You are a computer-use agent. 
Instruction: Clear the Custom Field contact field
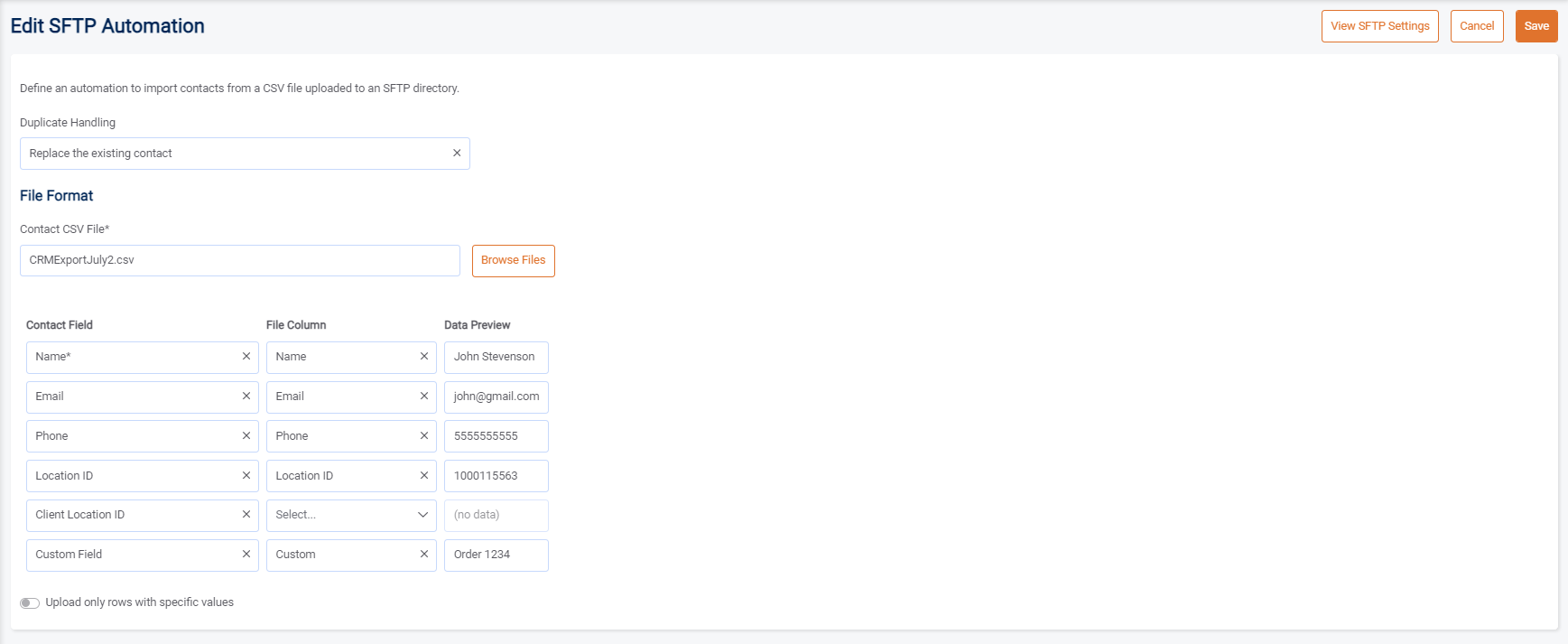246,555
